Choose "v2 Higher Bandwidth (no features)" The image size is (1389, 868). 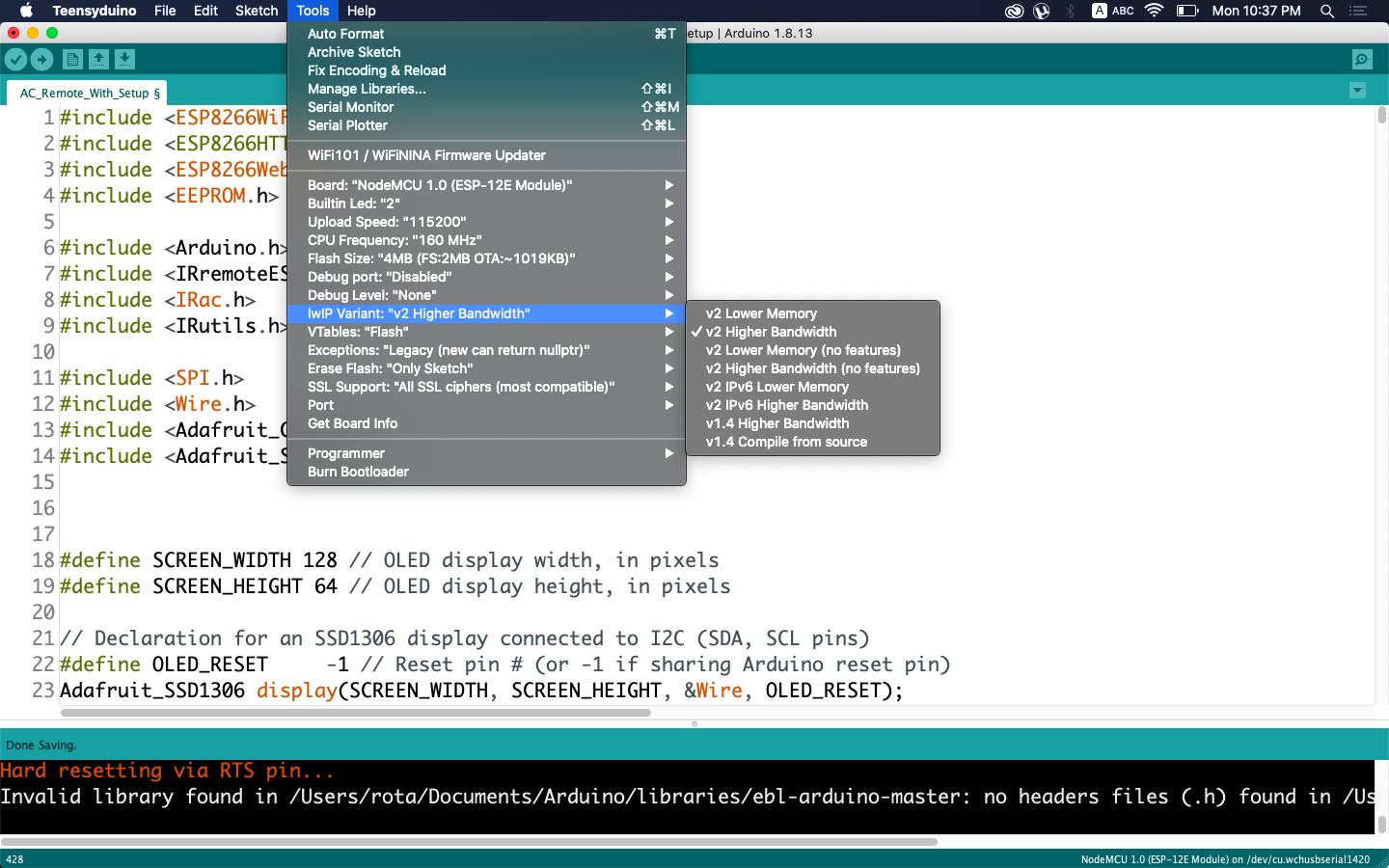click(x=812, y=368)
